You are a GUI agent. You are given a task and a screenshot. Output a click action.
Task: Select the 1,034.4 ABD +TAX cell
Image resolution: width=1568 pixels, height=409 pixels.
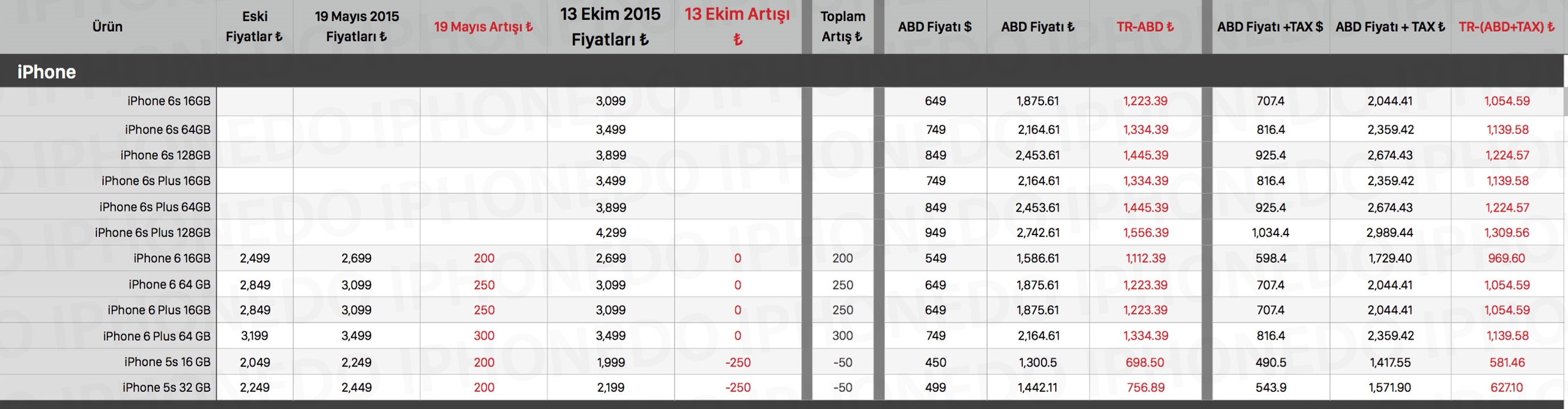[1270, 233]
